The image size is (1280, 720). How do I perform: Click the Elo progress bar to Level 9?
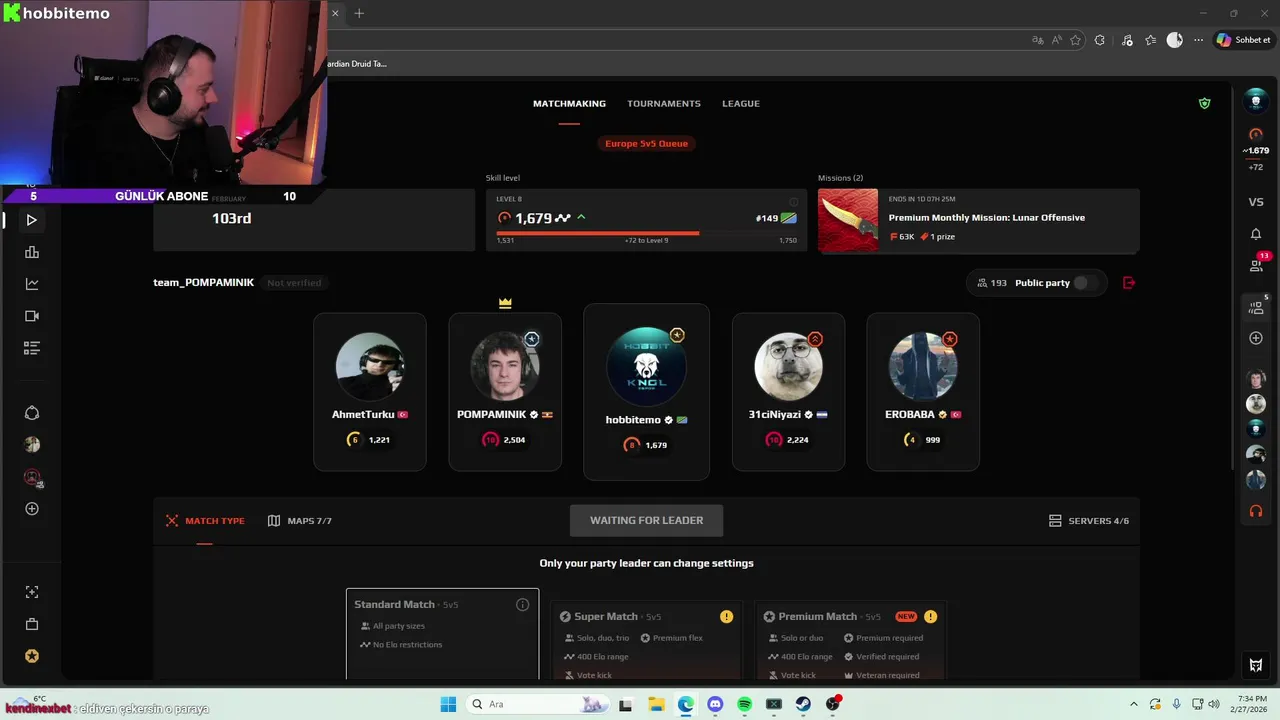(646, 233)
